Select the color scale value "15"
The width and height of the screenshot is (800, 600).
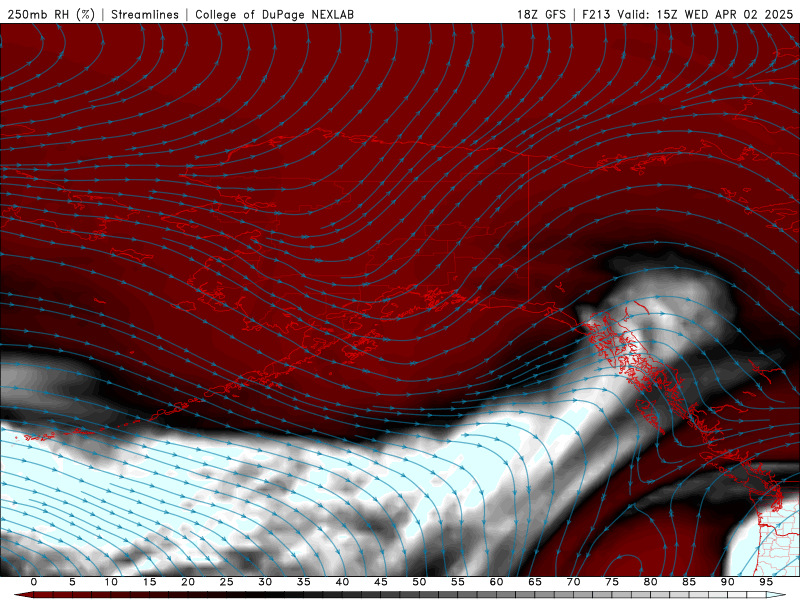[149, 582]
